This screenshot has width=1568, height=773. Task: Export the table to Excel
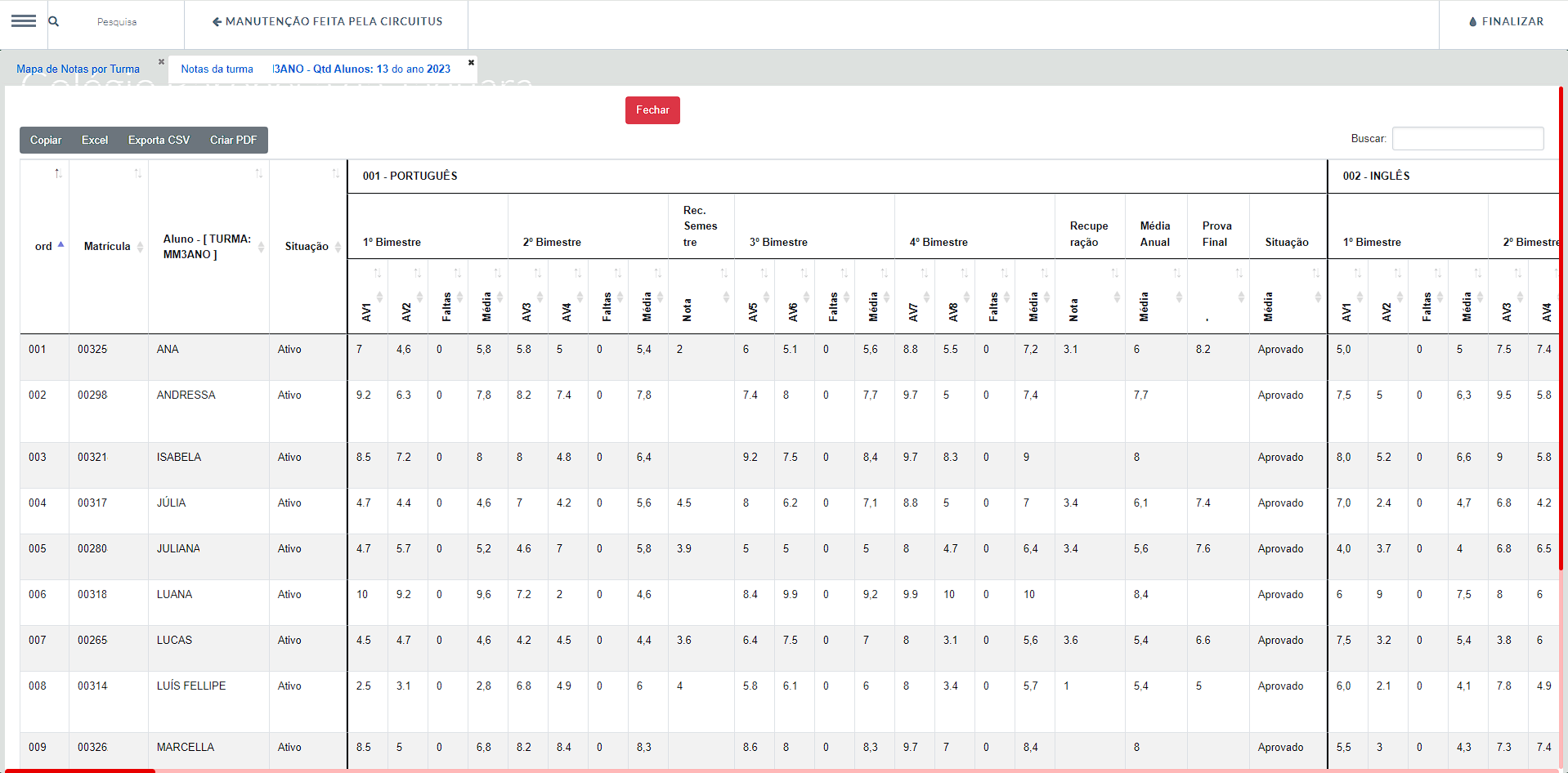coord(95,140)
